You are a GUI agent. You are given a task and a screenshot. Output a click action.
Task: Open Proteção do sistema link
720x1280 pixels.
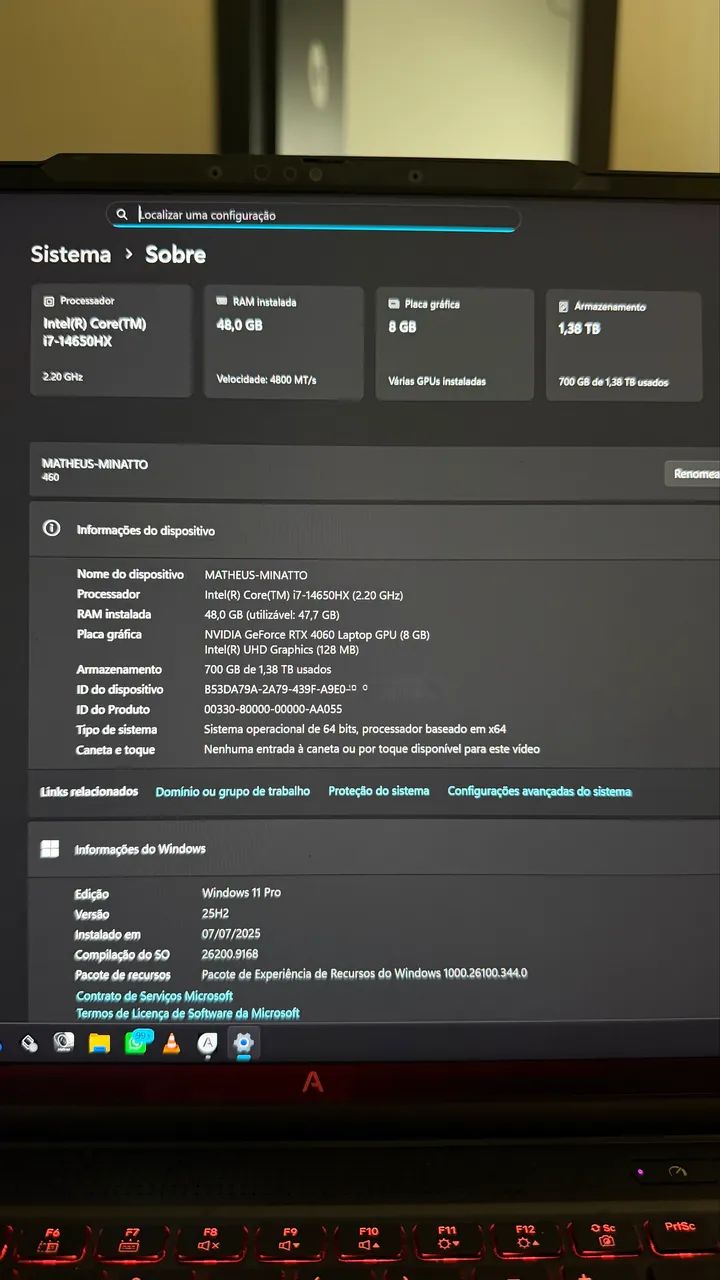pos(379,791)
